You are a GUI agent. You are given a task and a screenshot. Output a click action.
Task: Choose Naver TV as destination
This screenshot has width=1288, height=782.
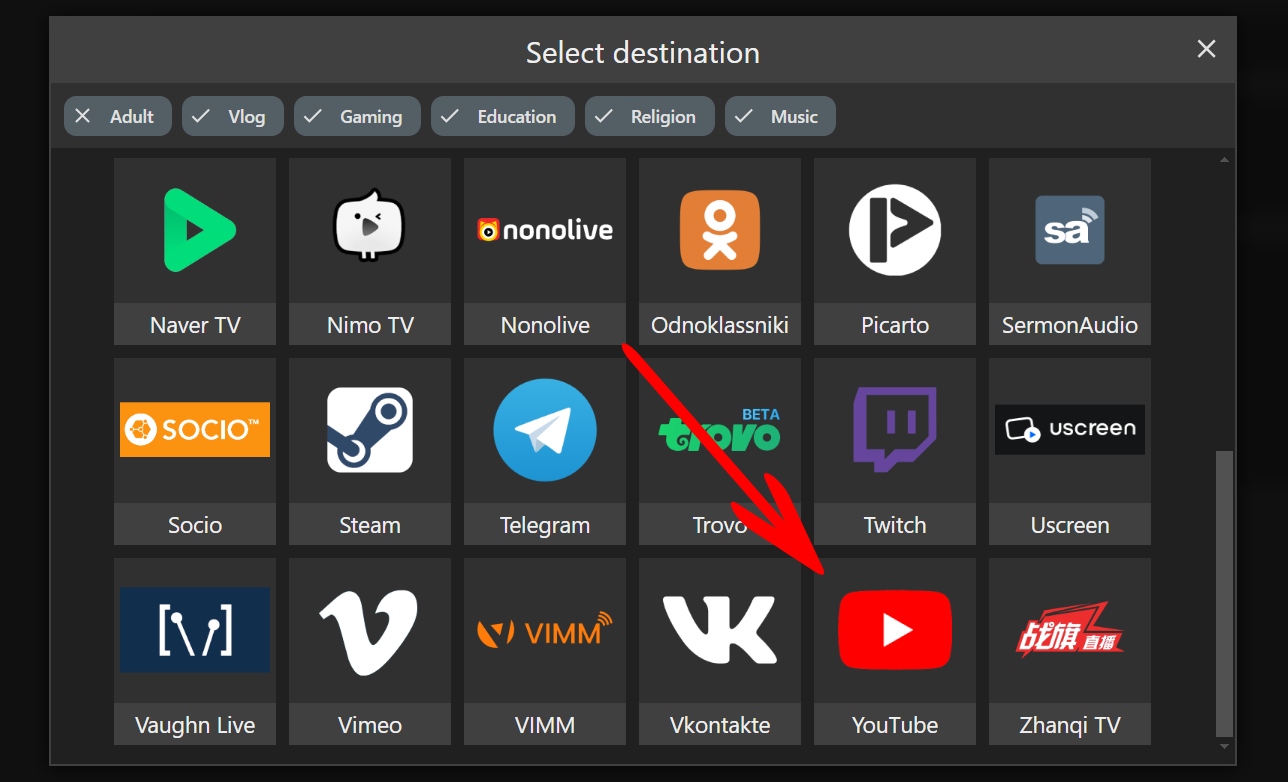tap(194, 252)
